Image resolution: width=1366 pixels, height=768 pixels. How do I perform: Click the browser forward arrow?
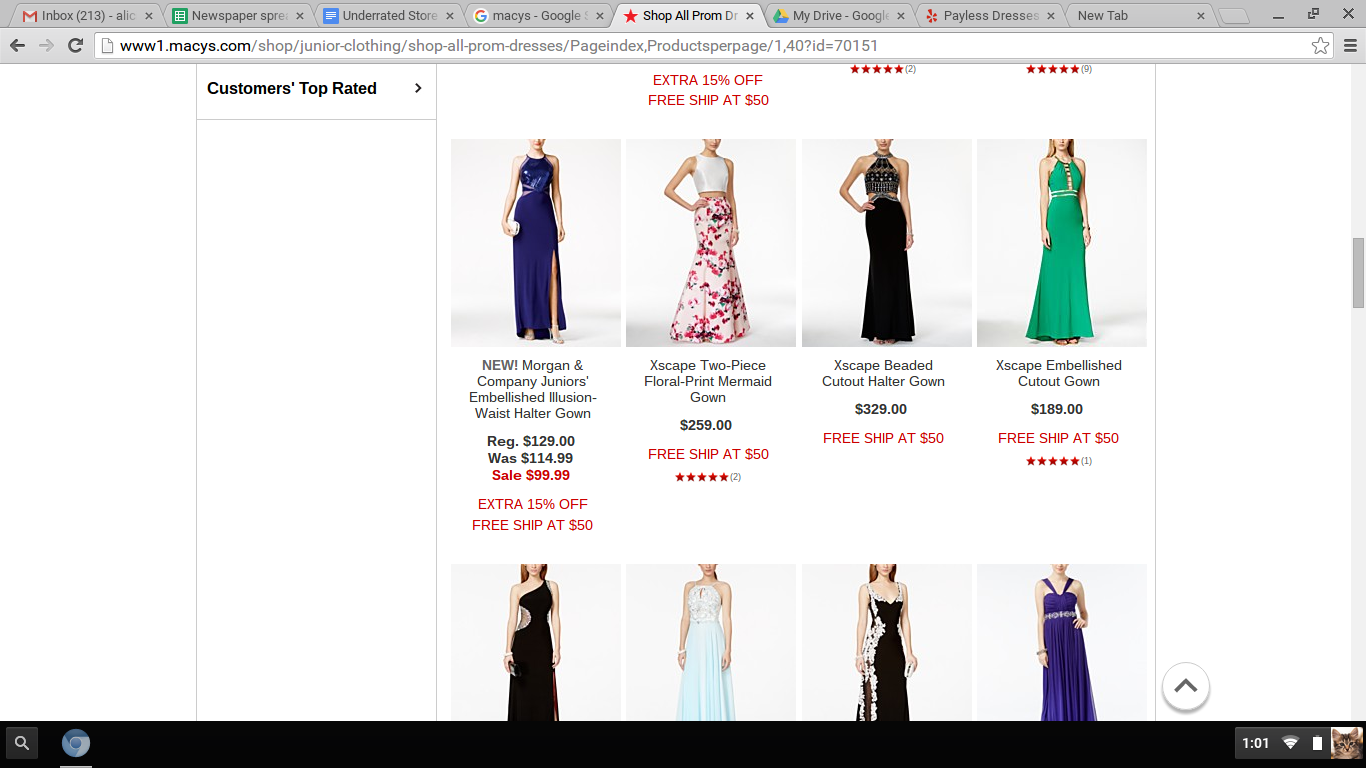pyautogui.click(x=46, y=46)
